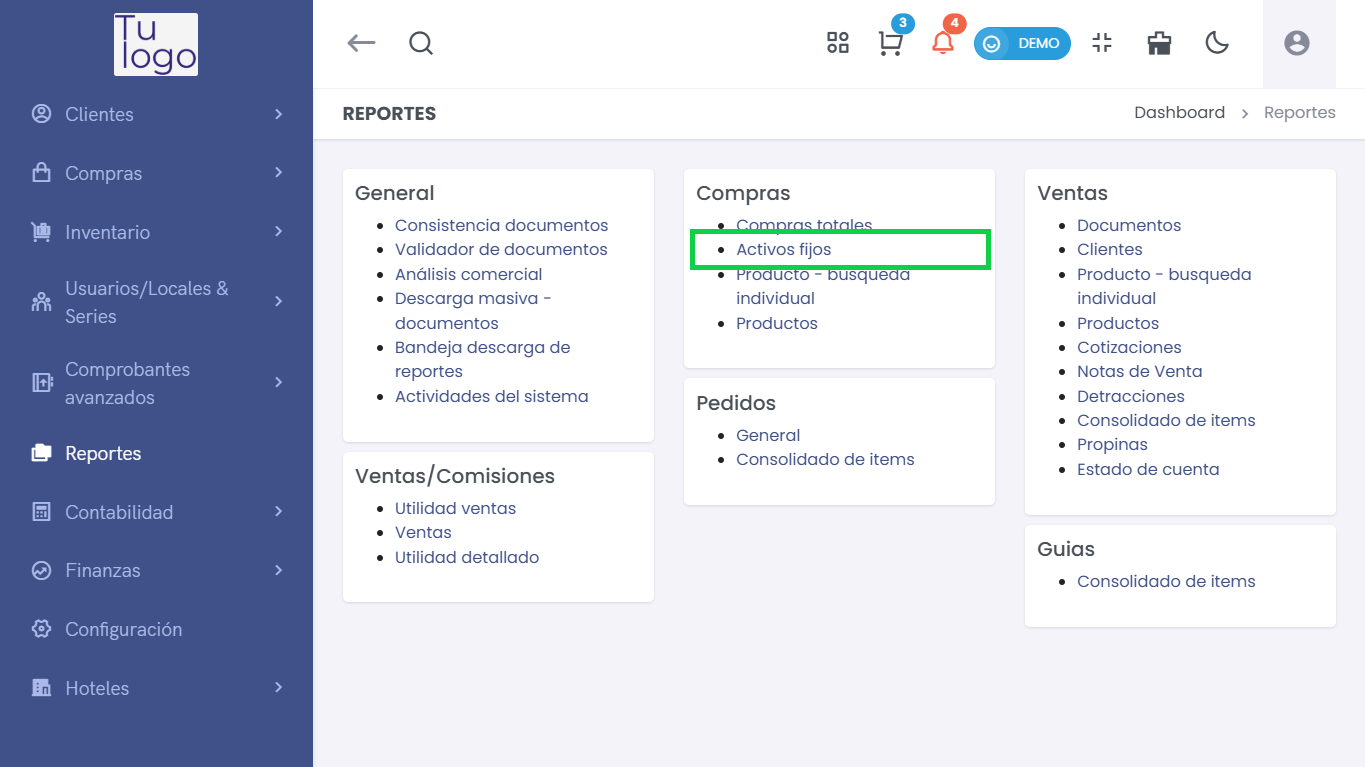
Task: Click the fullscreen collapse icon
Action: [x=1102, y=43]
